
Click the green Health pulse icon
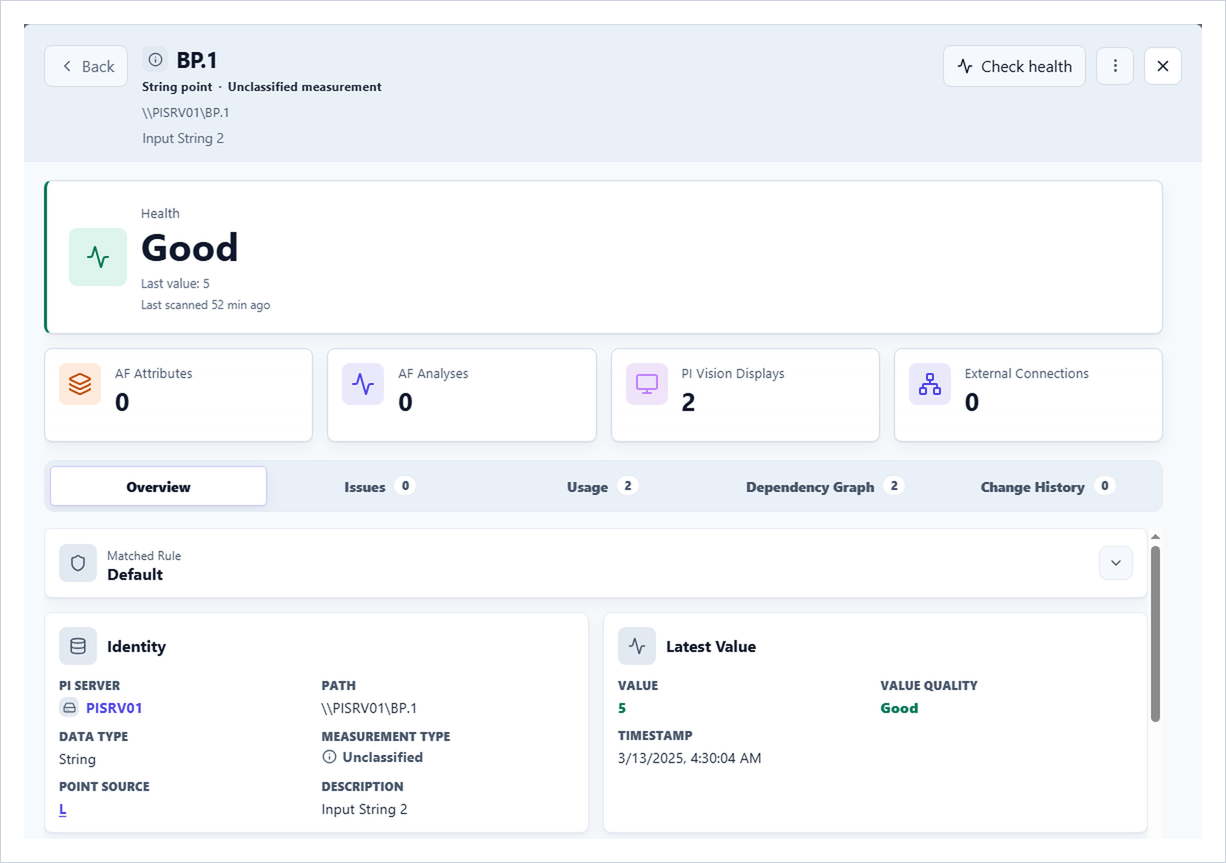pyautogui.click(x=98, y=257)
